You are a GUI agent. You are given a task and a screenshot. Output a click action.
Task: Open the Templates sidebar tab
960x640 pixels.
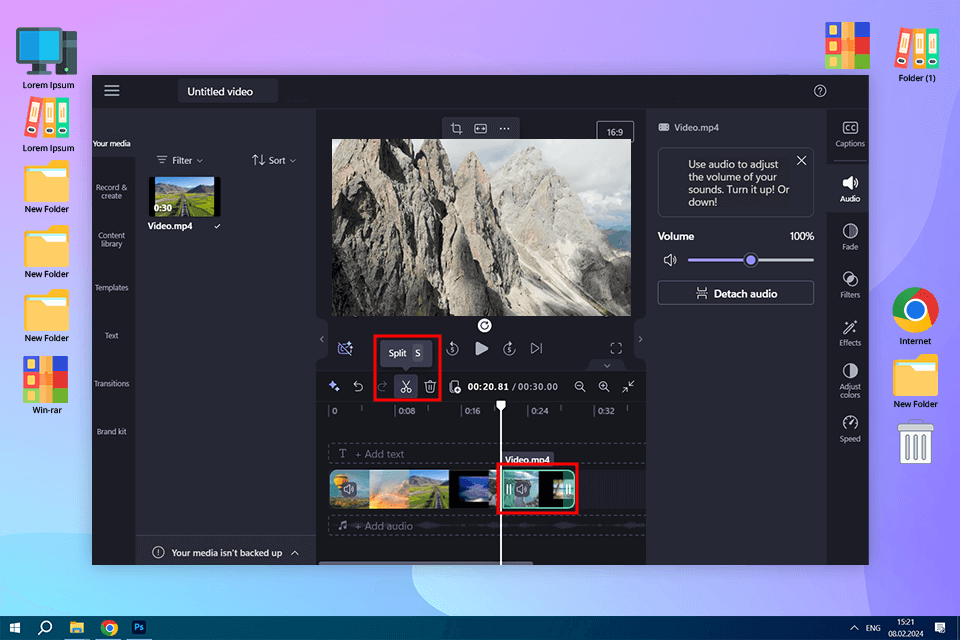click(111, 287)
